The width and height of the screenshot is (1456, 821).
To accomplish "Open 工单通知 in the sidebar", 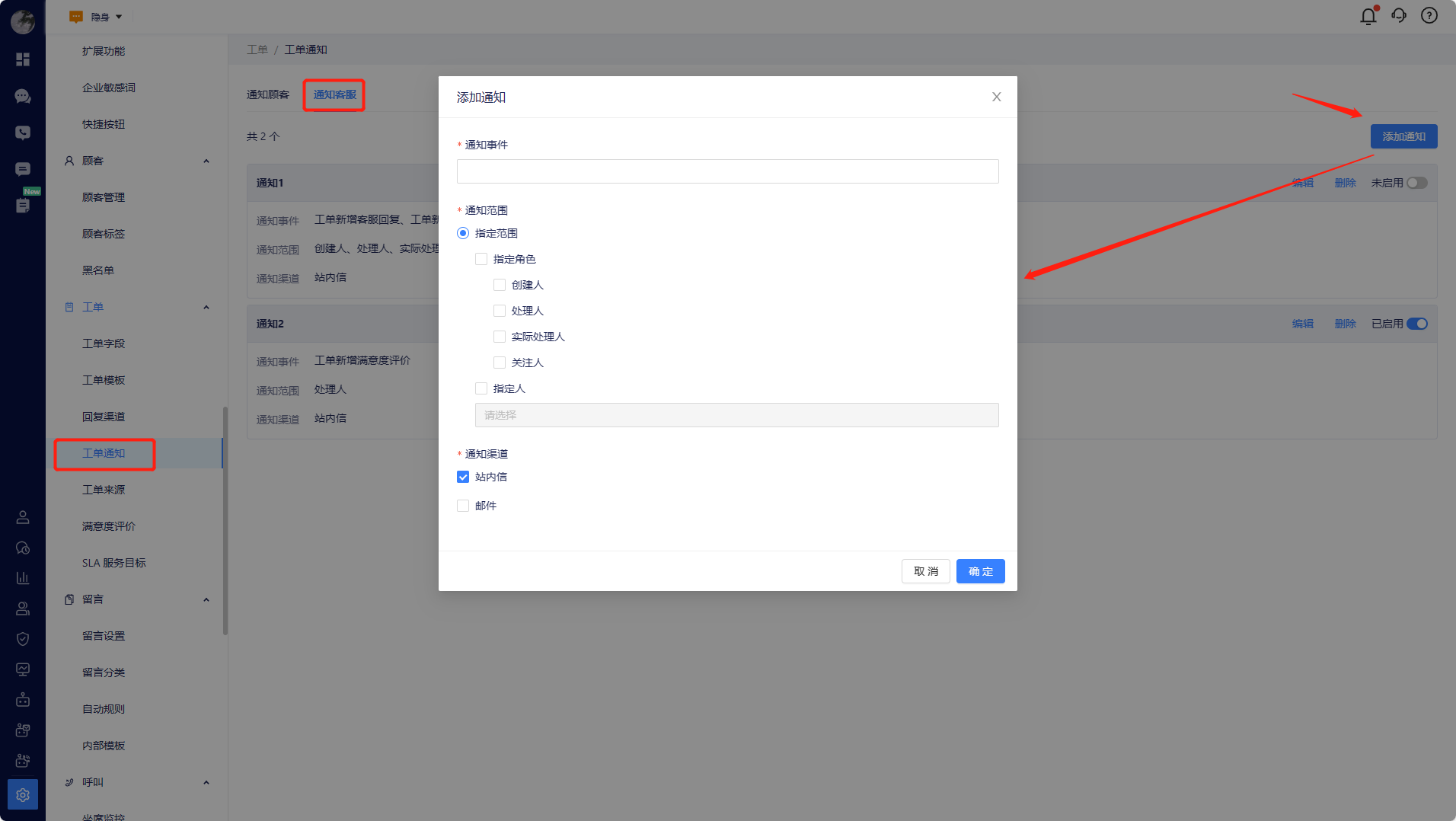I will [104, 453].
